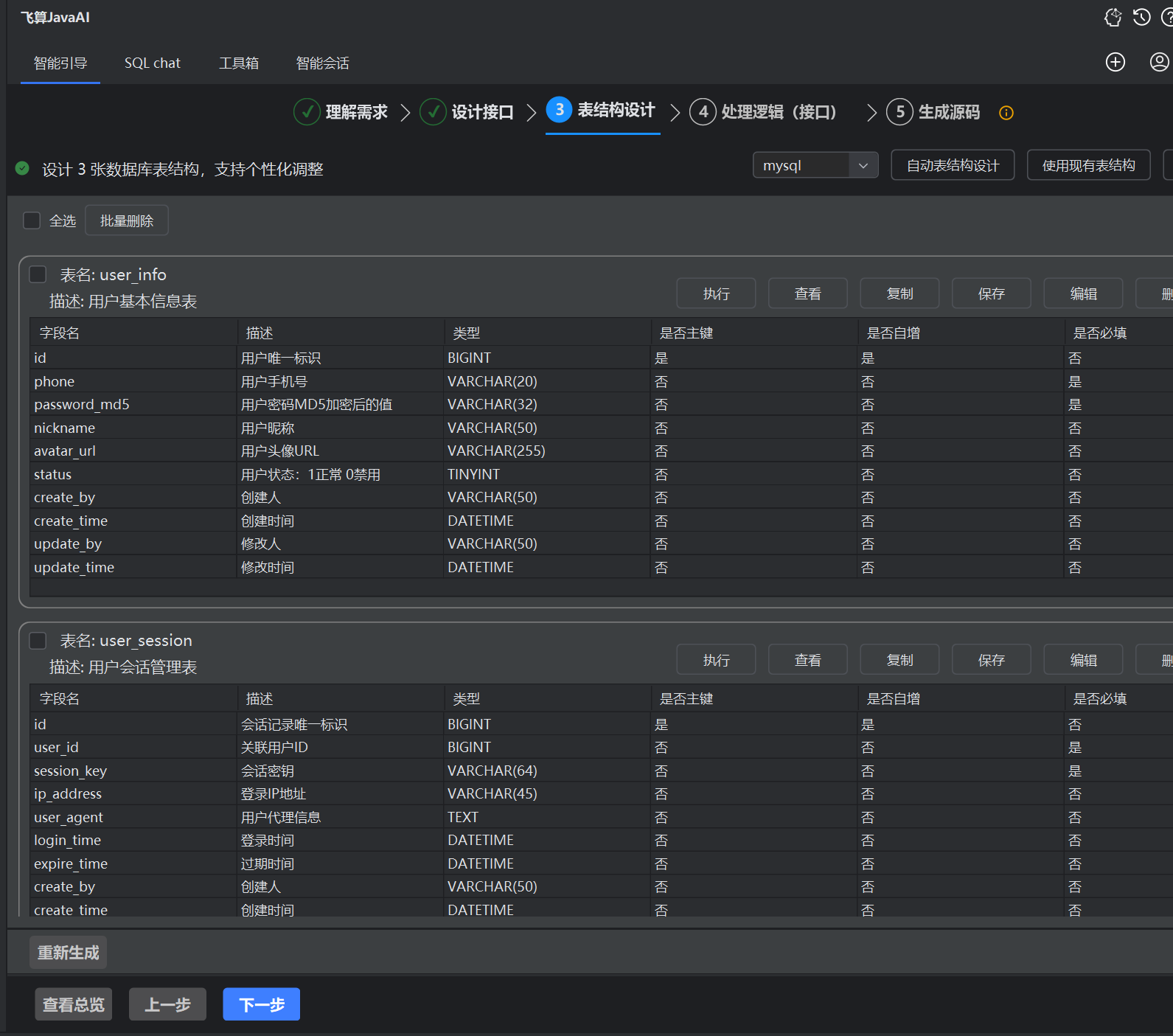Click the 批量删除 button
This screenshot has height=1036, width=1173.
click(127, 220)
